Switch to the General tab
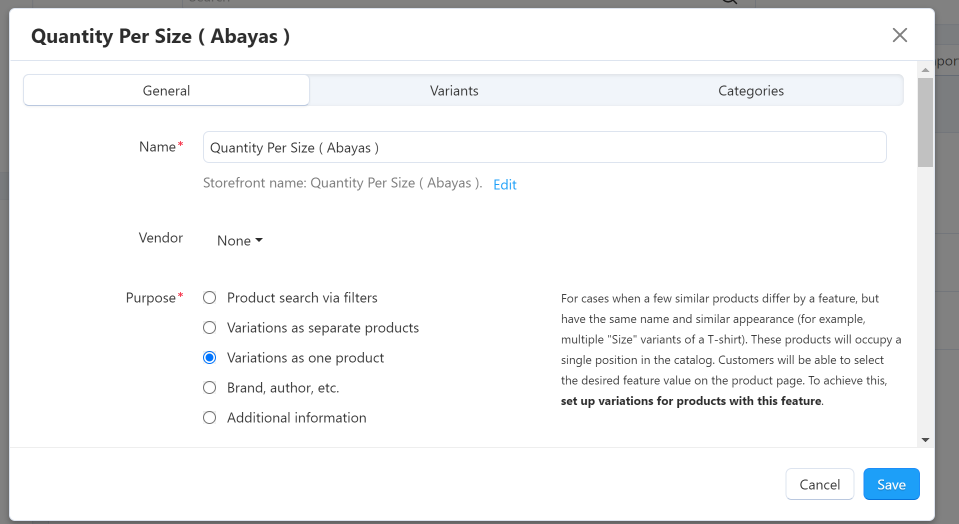 [x=166, y=90]
